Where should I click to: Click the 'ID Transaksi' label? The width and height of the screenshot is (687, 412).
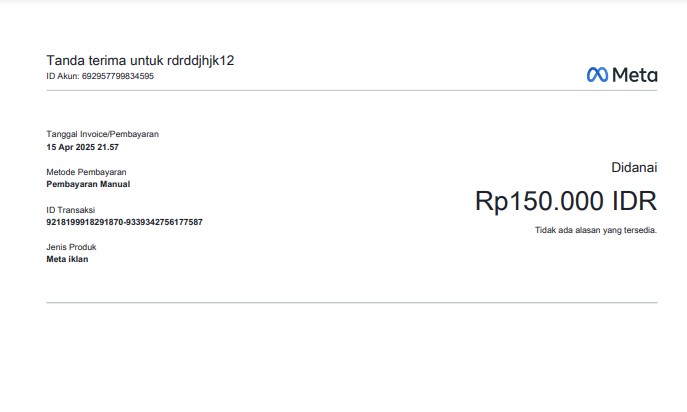click(x=70, y=209)
